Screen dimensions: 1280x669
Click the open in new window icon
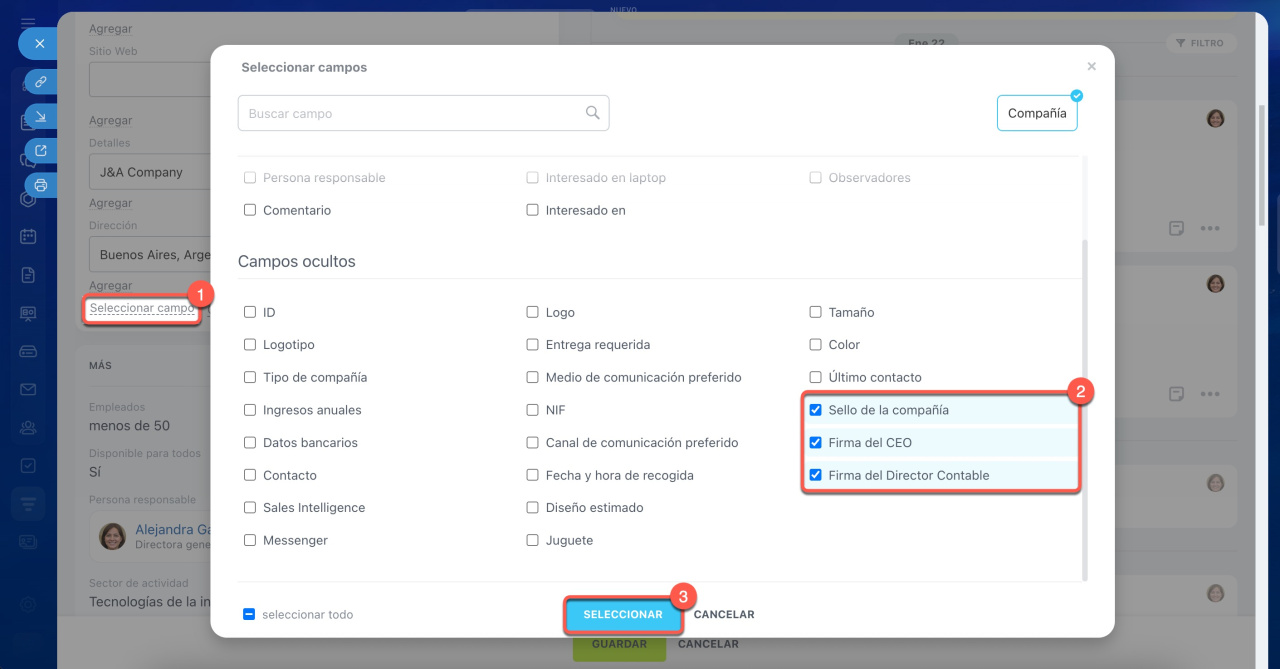coord(41,150)
